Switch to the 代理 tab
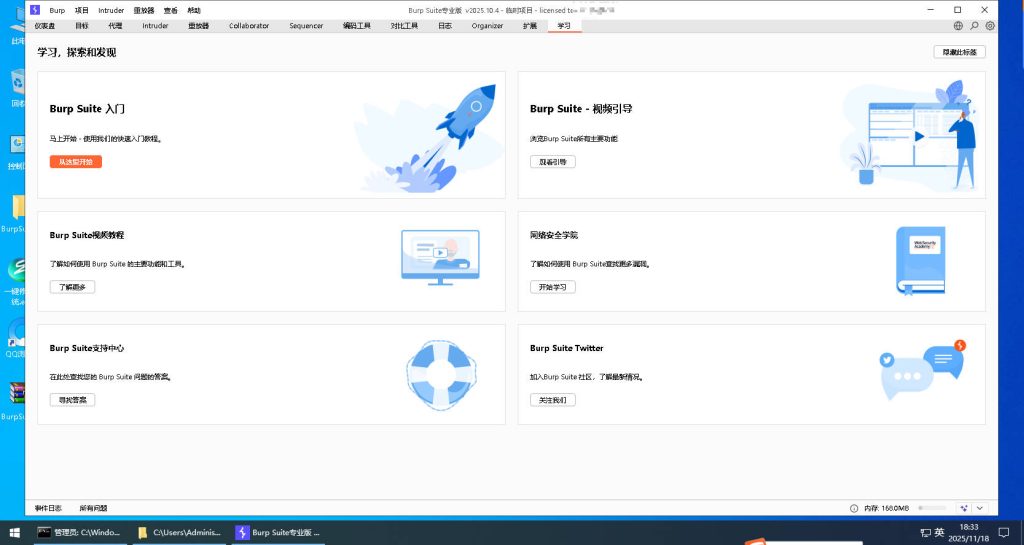The height and width of the screenshot is (545, 1024). click(115, 26)
